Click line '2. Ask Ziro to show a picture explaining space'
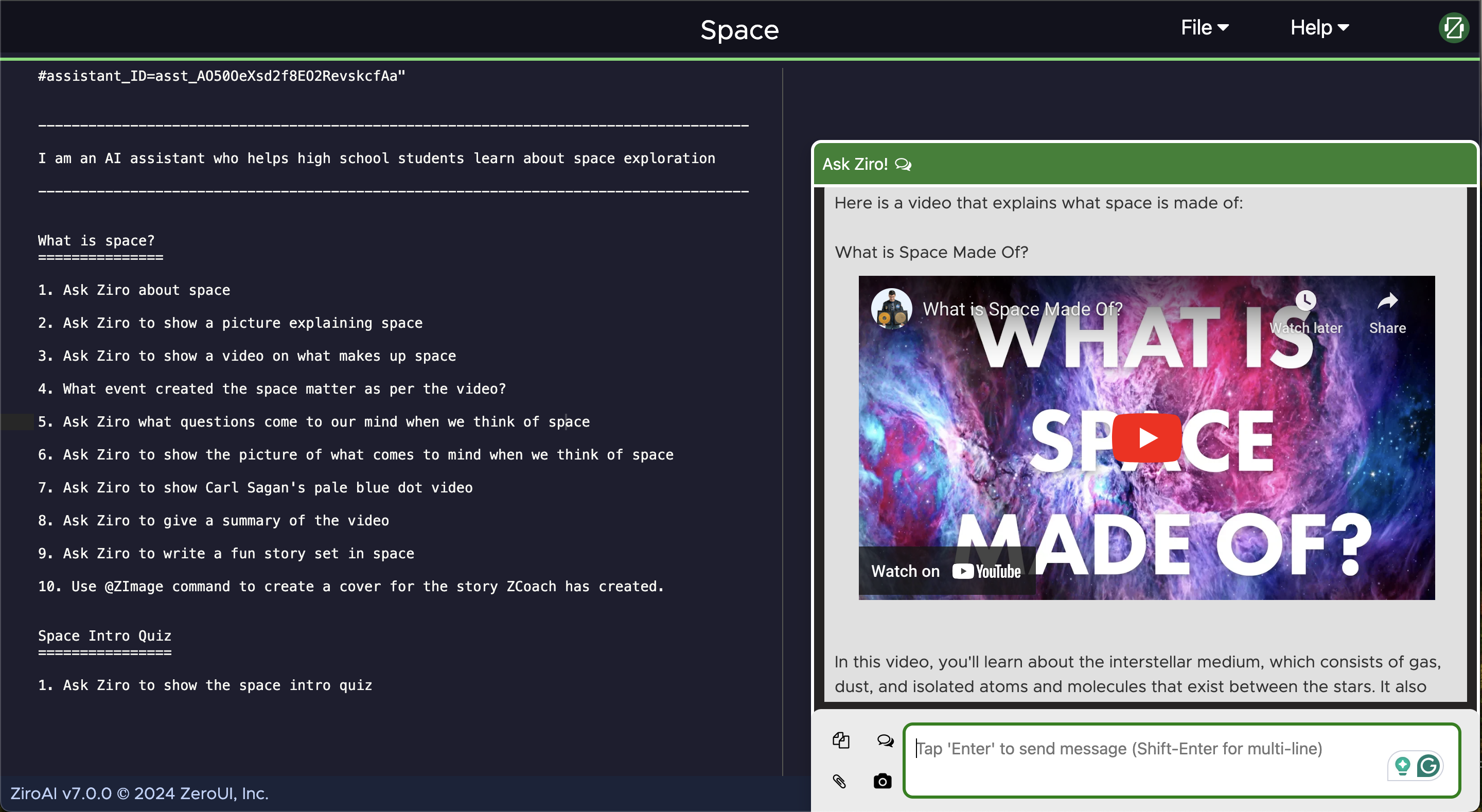 (230, 323)
